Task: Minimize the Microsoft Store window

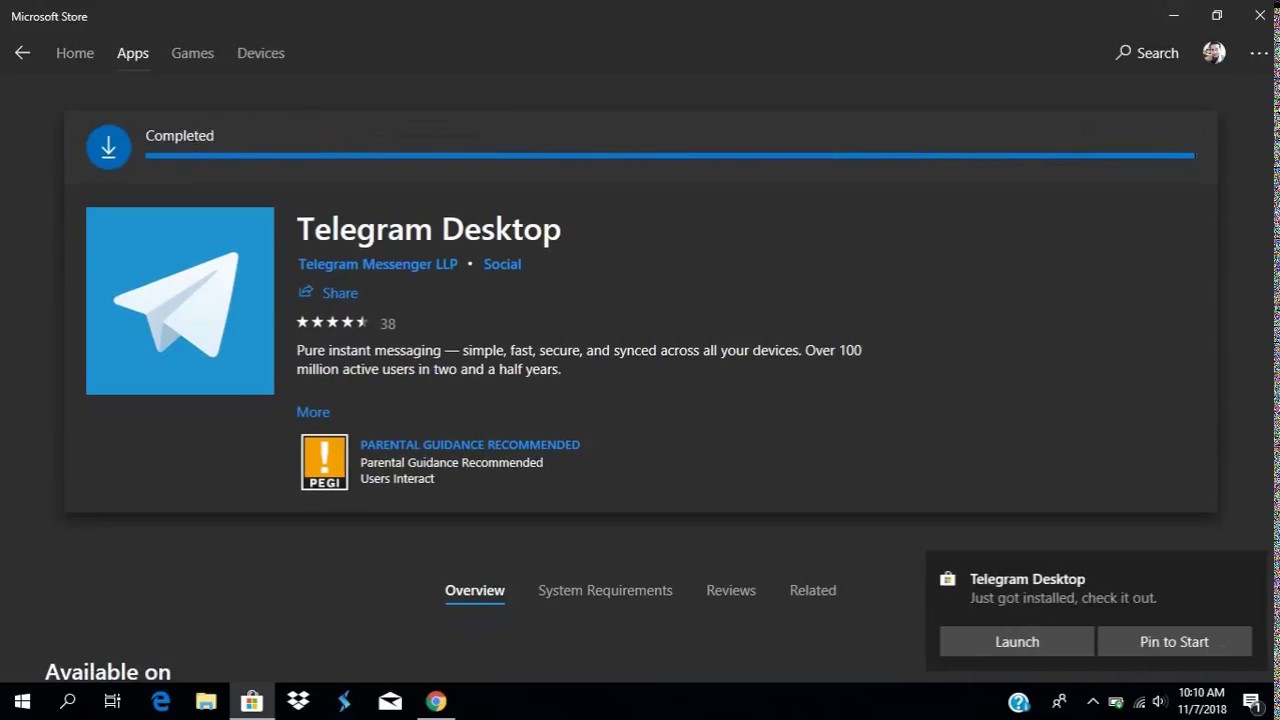Action: click(1173, 16)
